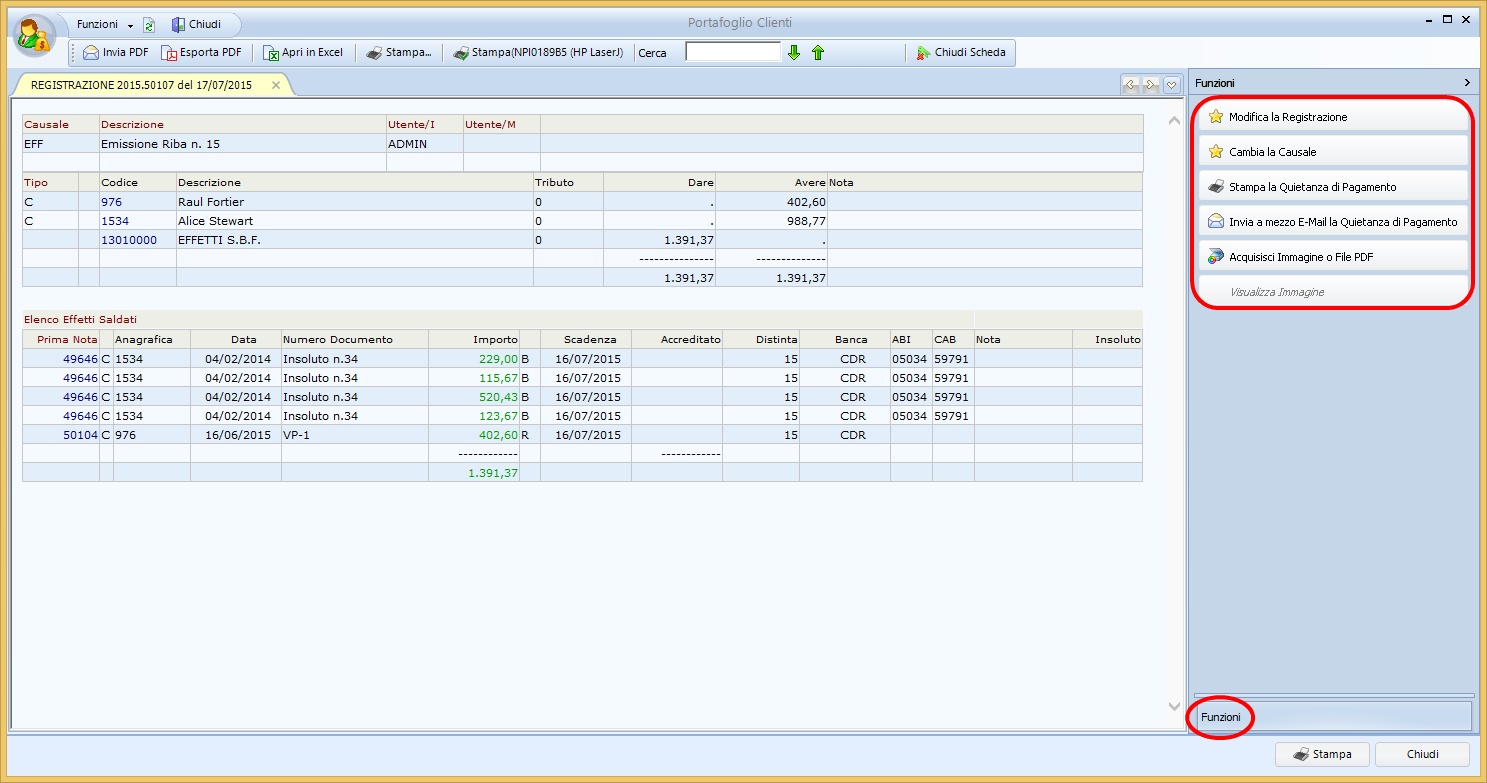
Task: Open Prima Nota link 50104
Action: pos(80,435)
